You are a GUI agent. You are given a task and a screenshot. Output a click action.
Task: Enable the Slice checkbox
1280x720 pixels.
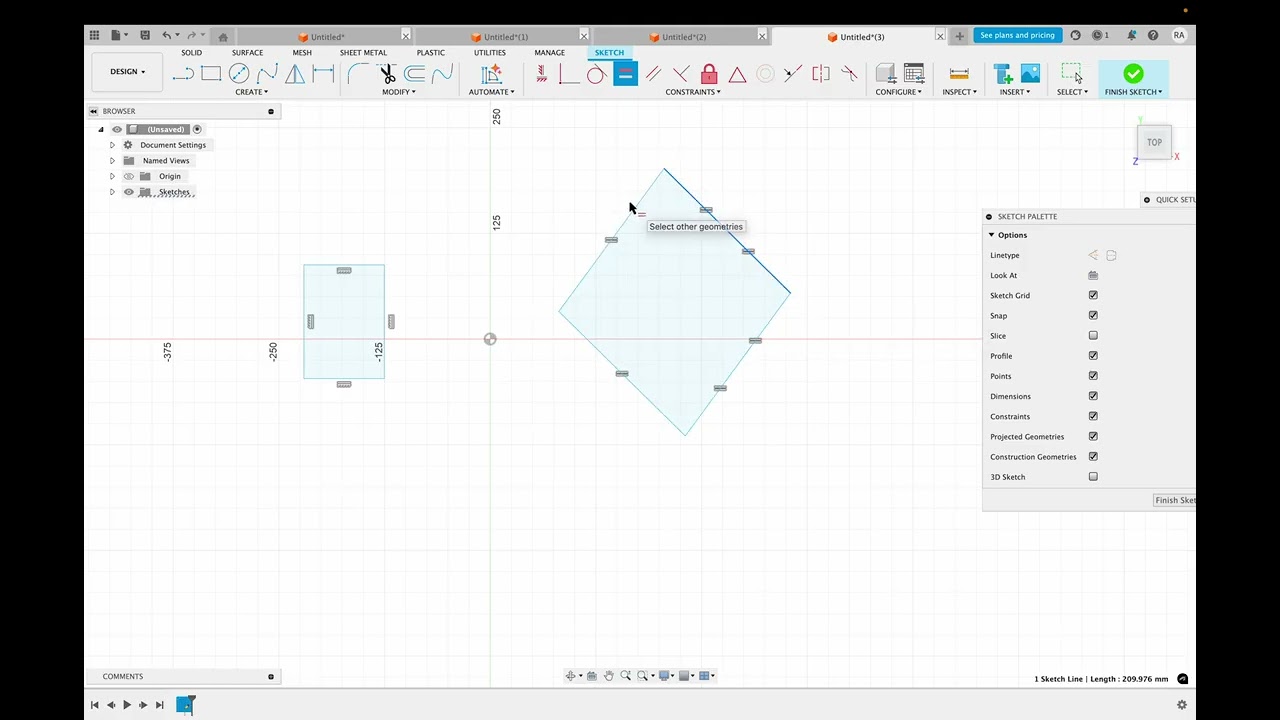pyautogui.click(x=1093, y=336)
